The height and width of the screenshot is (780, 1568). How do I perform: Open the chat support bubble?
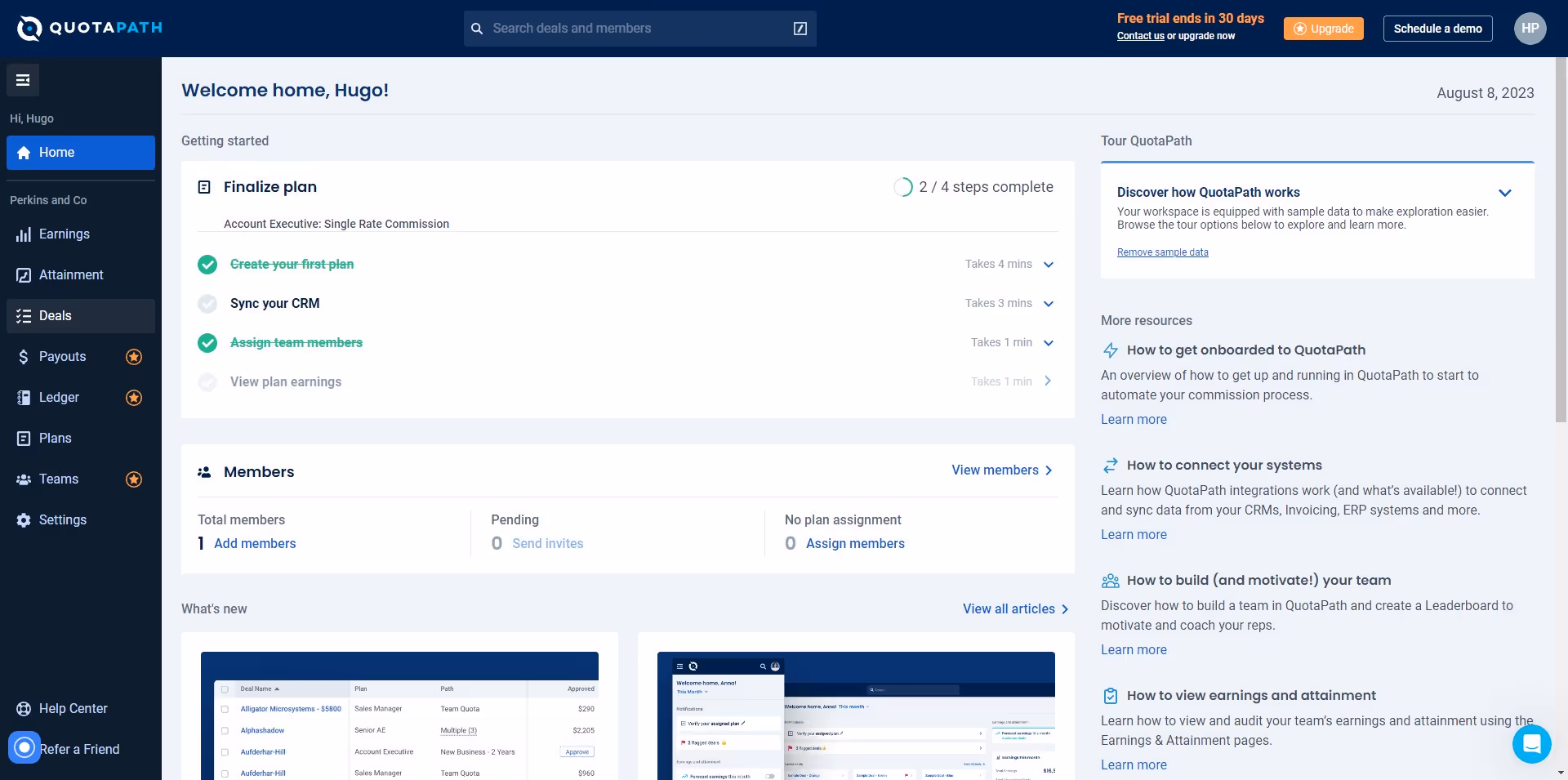1531,744
